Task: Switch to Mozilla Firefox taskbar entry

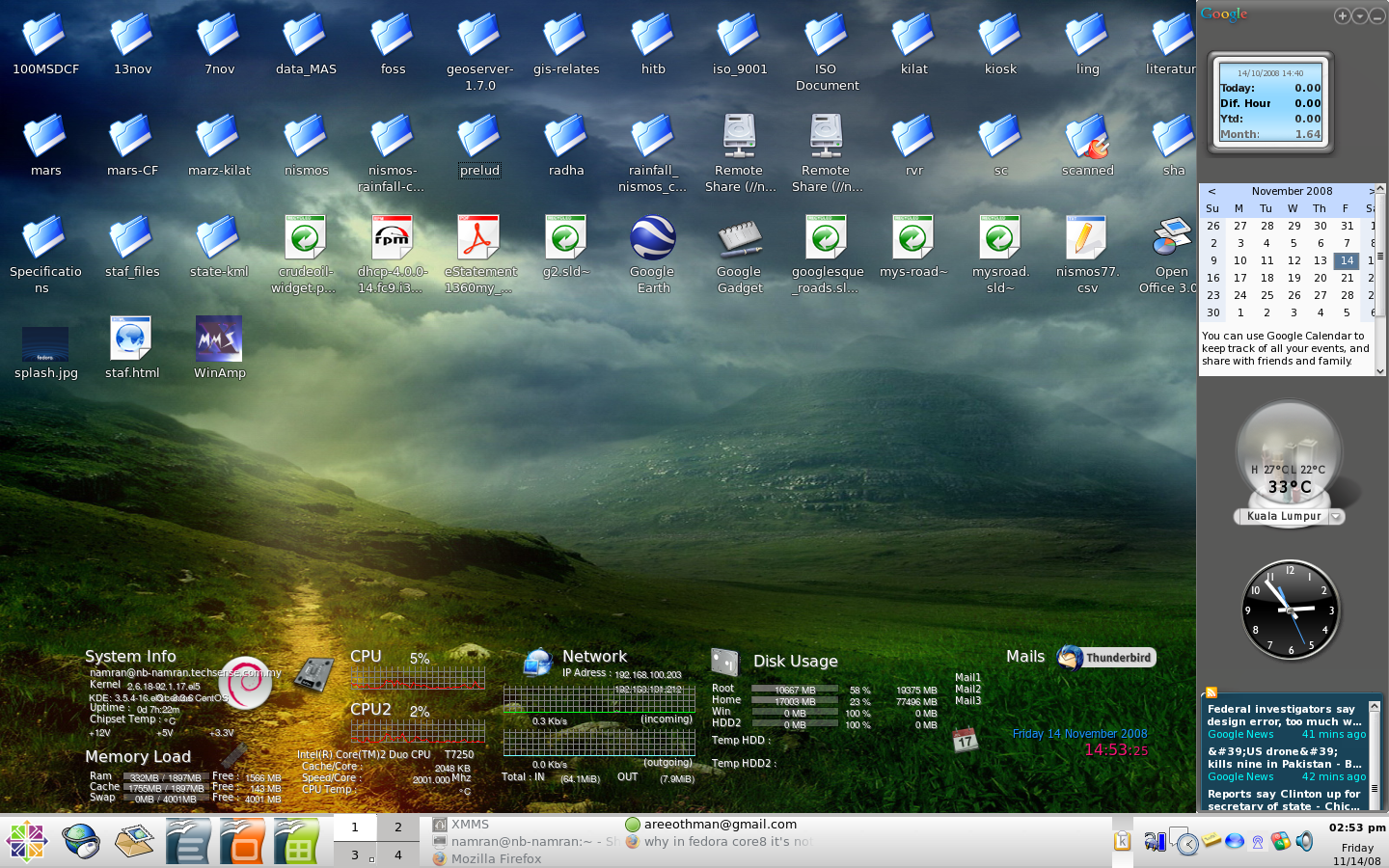Action: pyautogui.click(x=496, y=858)
